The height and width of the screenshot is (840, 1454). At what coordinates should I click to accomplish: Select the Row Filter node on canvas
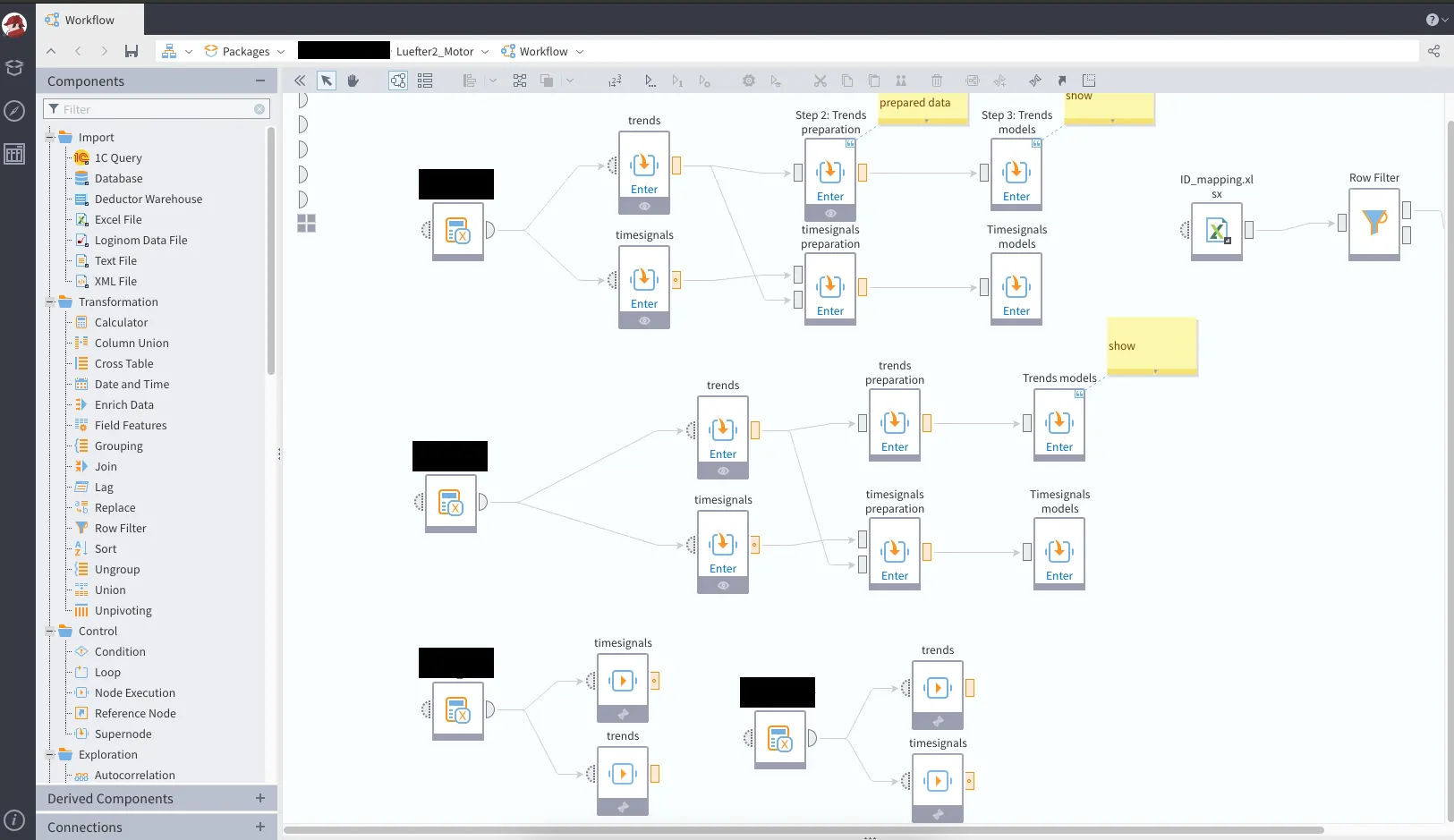click(x=1374, y=224)
